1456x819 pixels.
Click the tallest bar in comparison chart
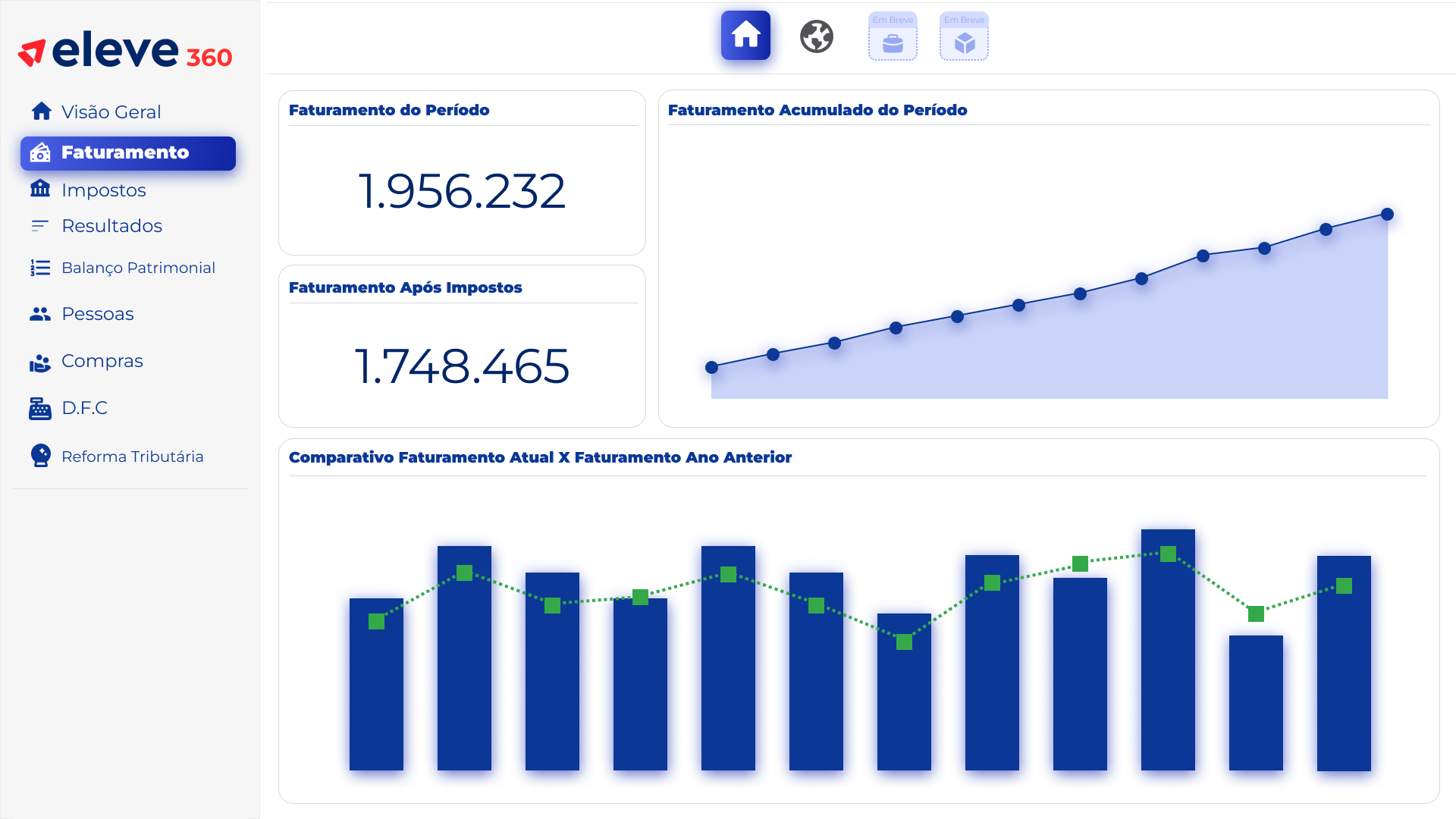click(x=1168, y=660)
